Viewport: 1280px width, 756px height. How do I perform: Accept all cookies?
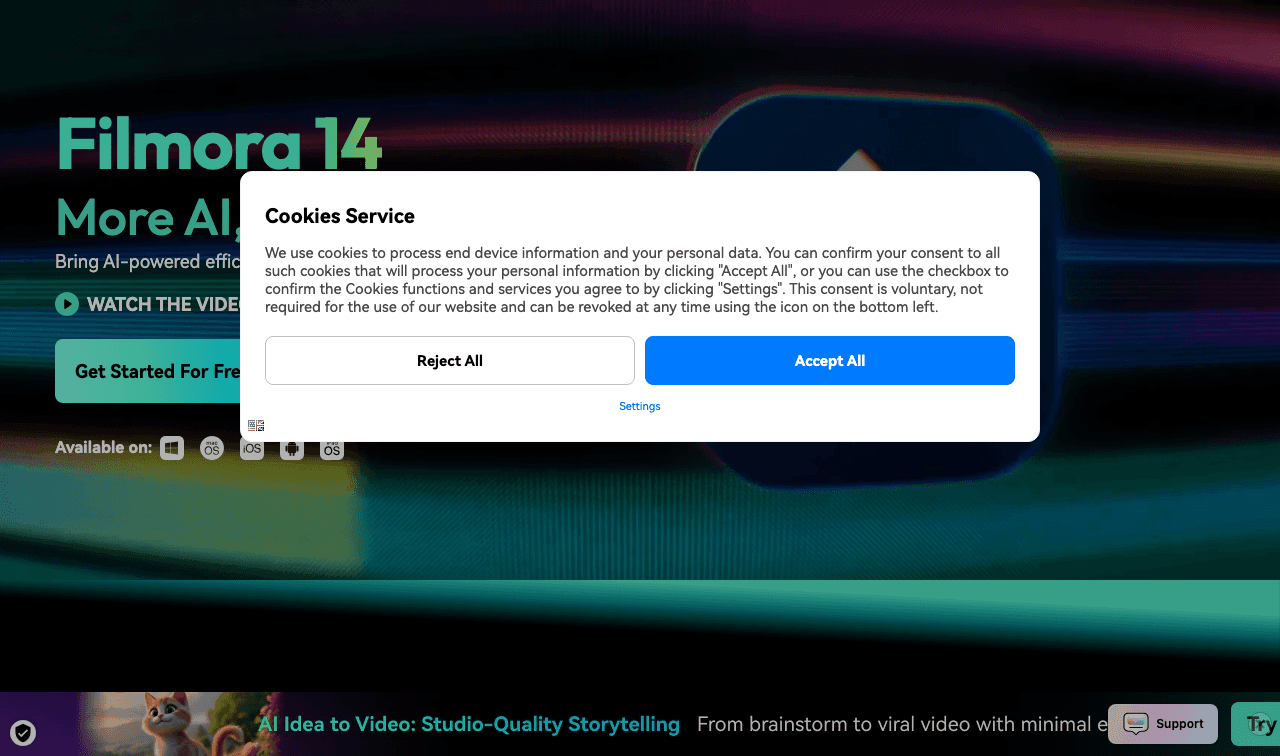829,360
